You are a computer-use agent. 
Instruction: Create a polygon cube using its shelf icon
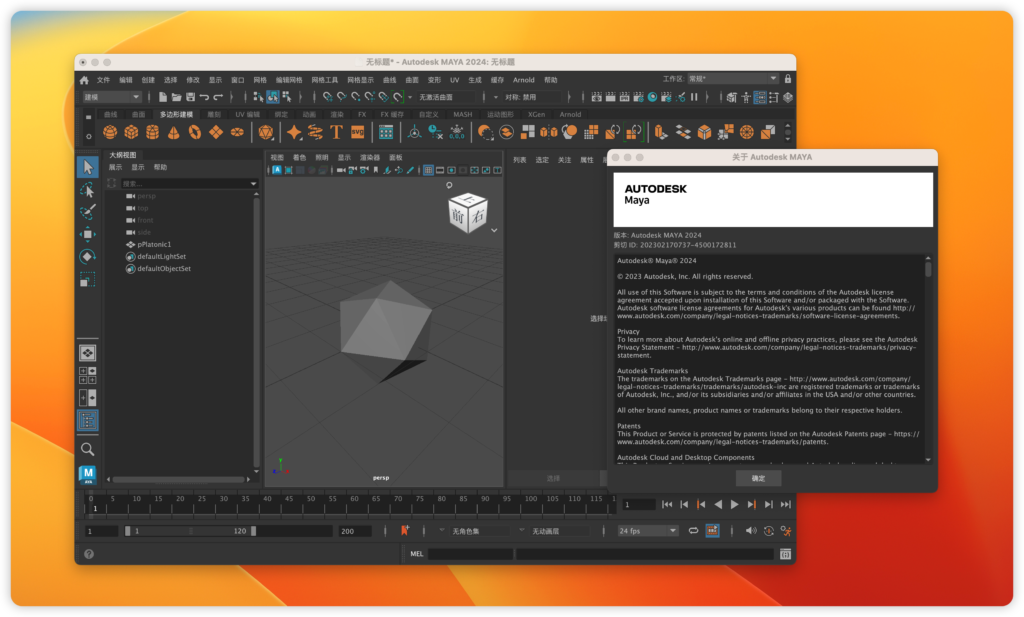tap(130, 131)
